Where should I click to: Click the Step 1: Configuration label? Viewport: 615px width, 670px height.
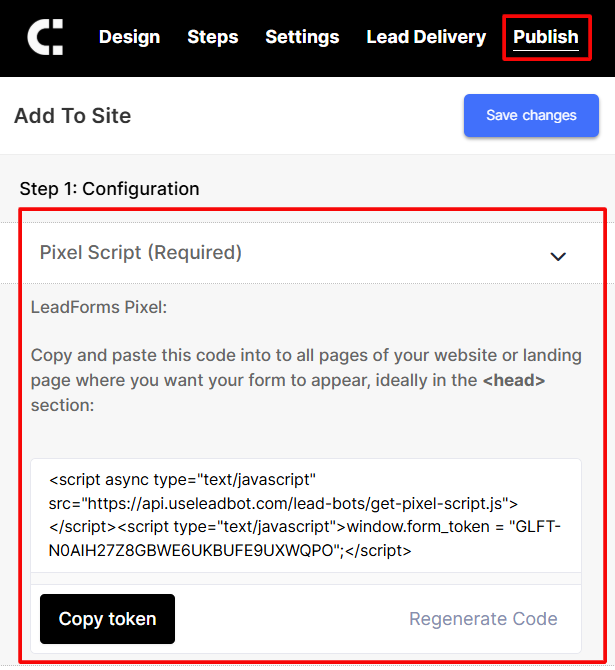pyautogui.click(x=109, y=189)
